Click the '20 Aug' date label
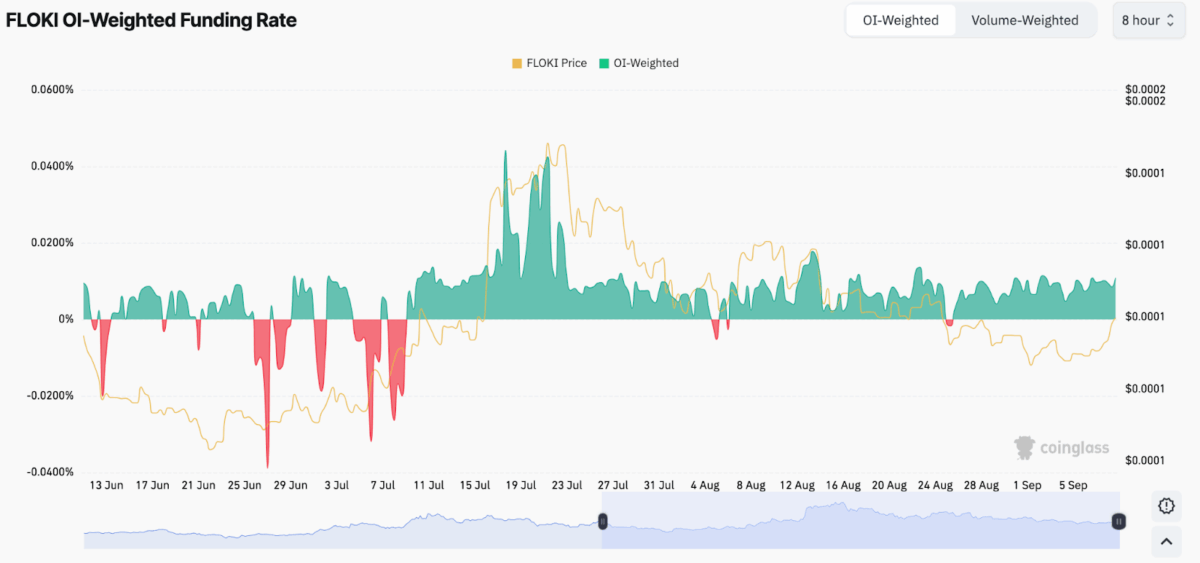The height and width of the screenshot is (563, 1200). pos(889,485)
